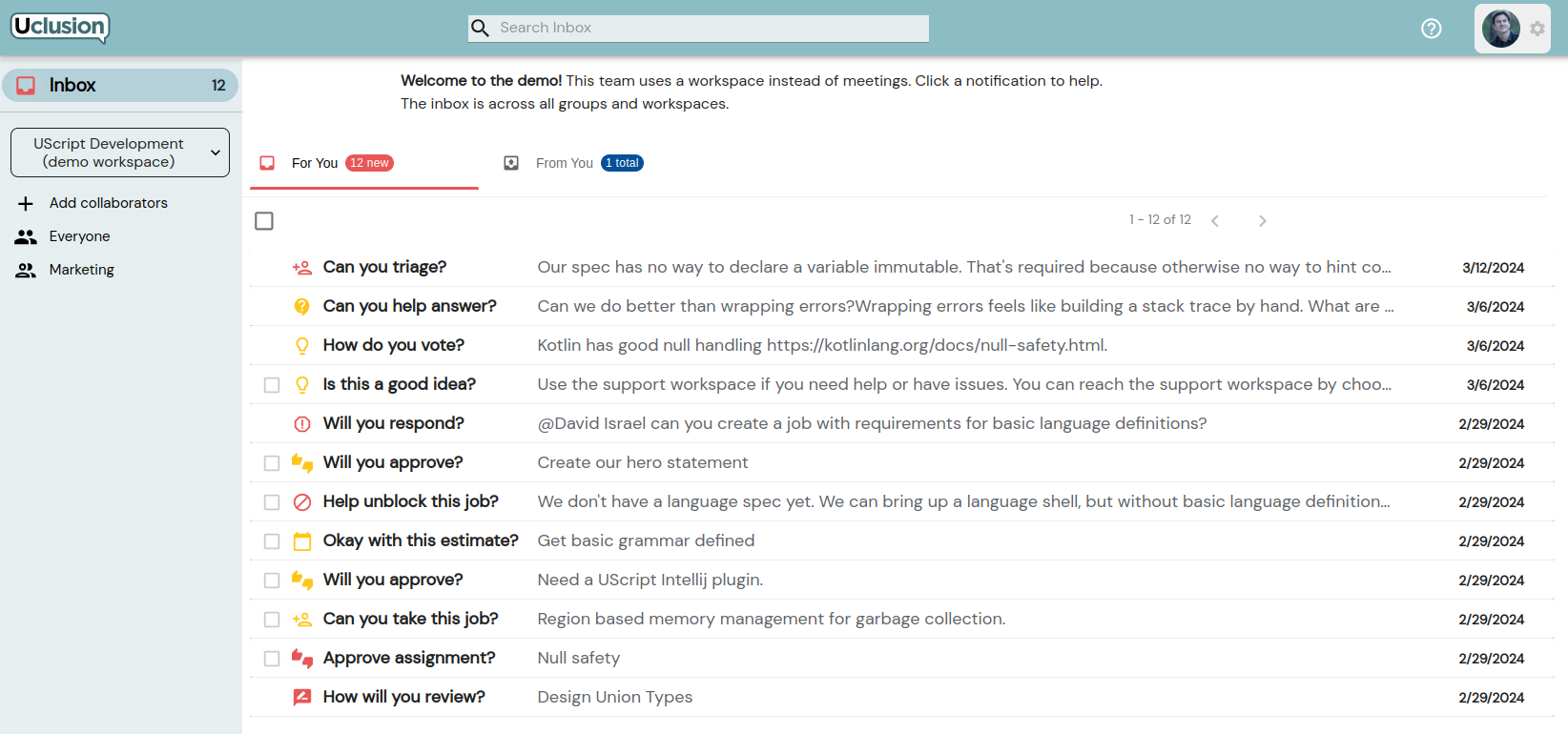
Task: Open Inbox in the sidebar
Action: click(120, 86)
